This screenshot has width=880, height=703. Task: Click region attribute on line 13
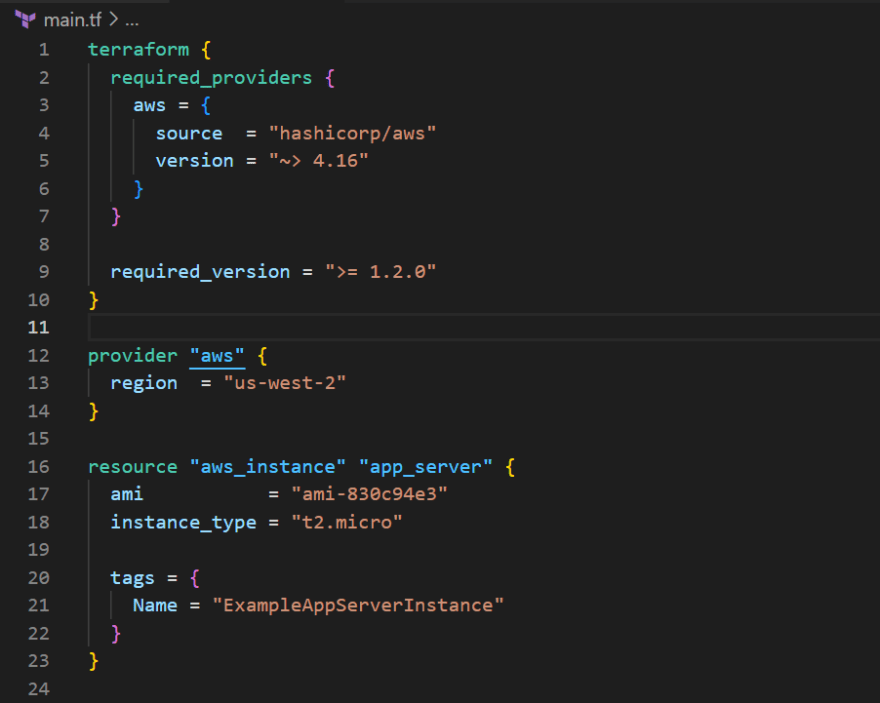(x=144, y=383)
